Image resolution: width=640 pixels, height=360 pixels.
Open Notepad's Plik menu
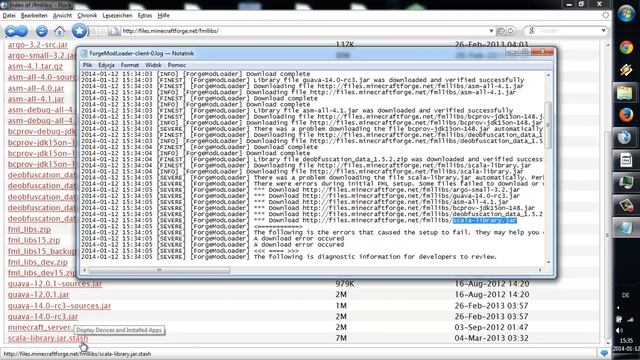coord(87,65)
